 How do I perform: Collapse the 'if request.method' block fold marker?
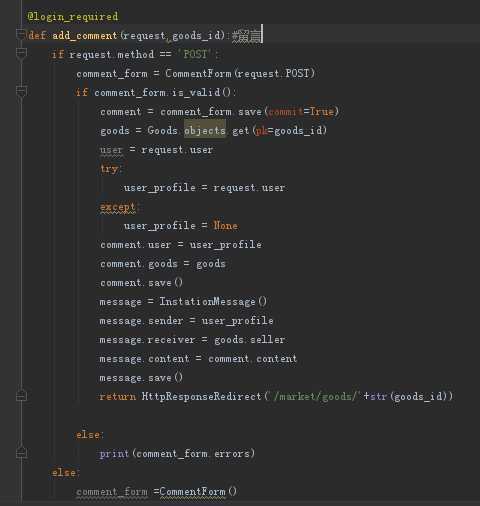tap(21, 53)
